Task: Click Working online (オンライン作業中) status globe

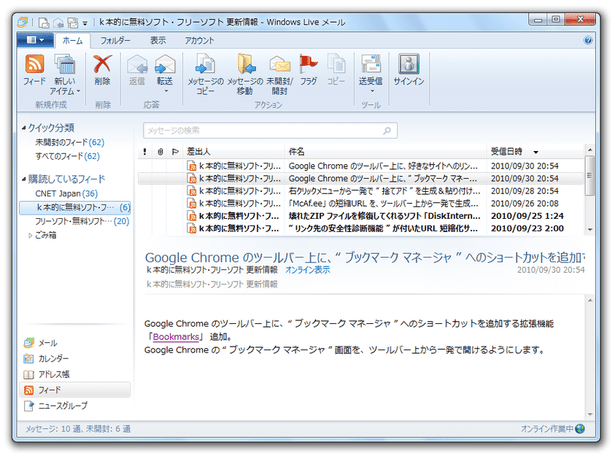Action: (580, 429)
